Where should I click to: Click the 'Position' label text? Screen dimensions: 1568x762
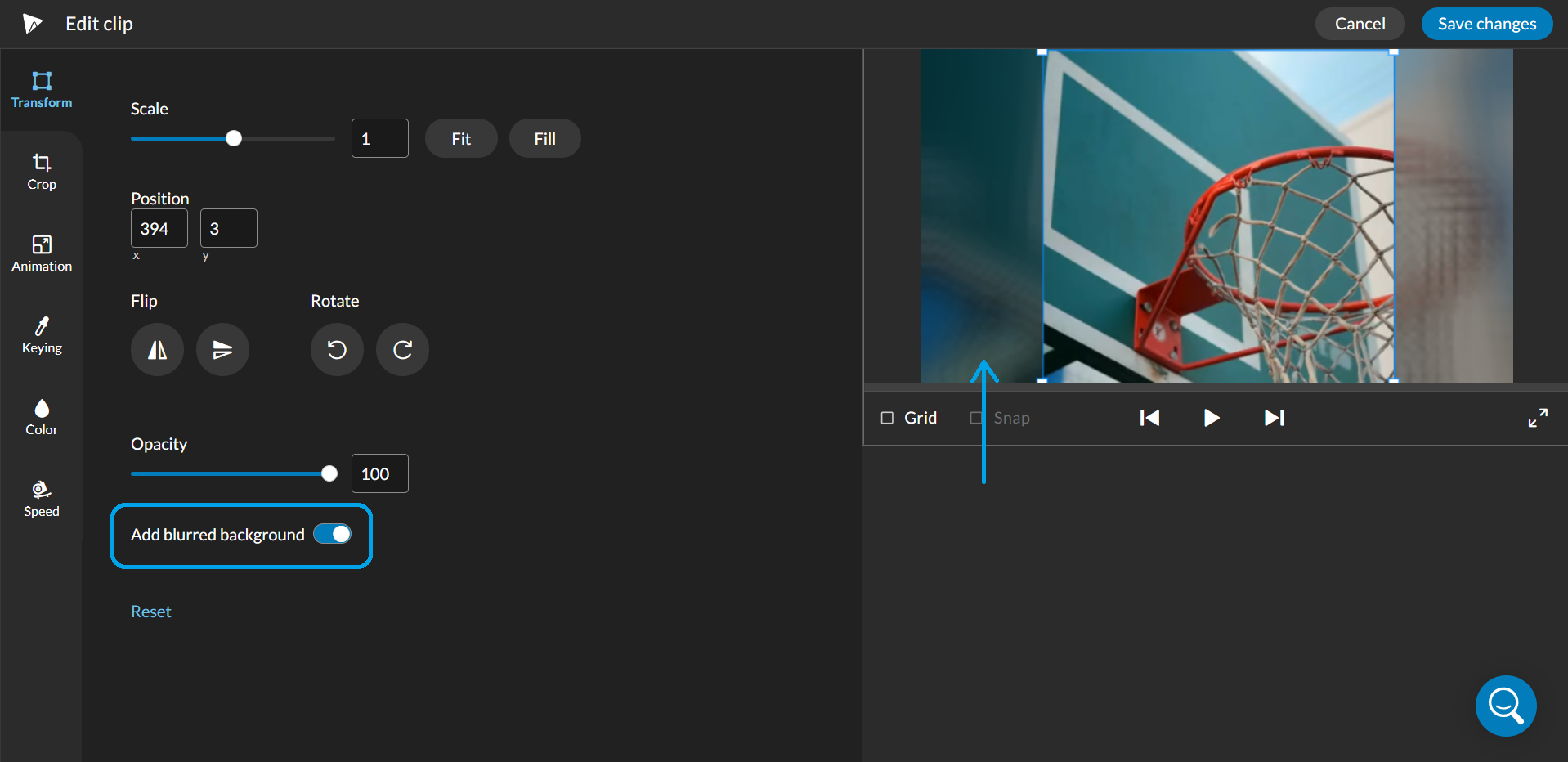tap(160, 199)
